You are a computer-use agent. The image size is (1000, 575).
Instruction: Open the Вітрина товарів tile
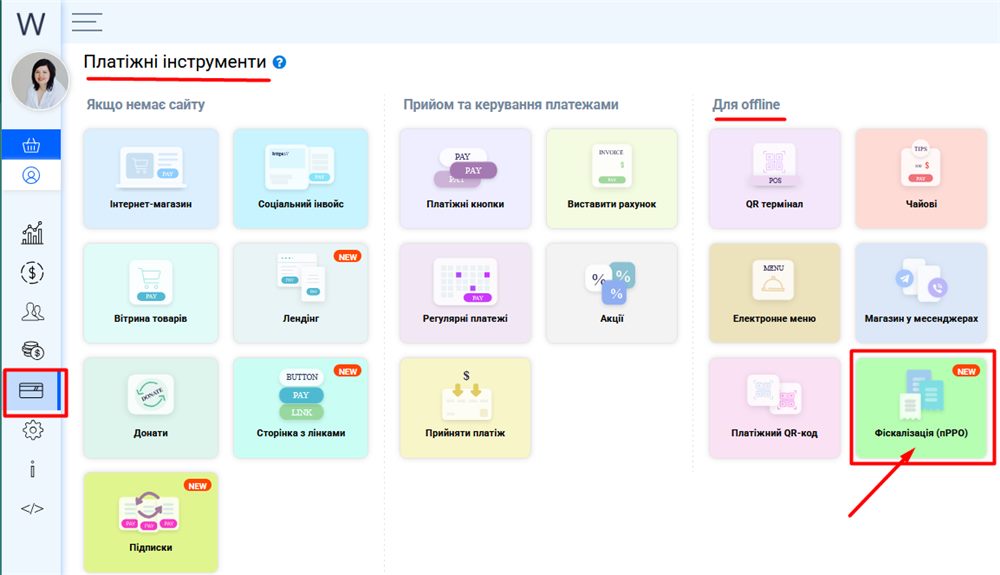(151, 293)
